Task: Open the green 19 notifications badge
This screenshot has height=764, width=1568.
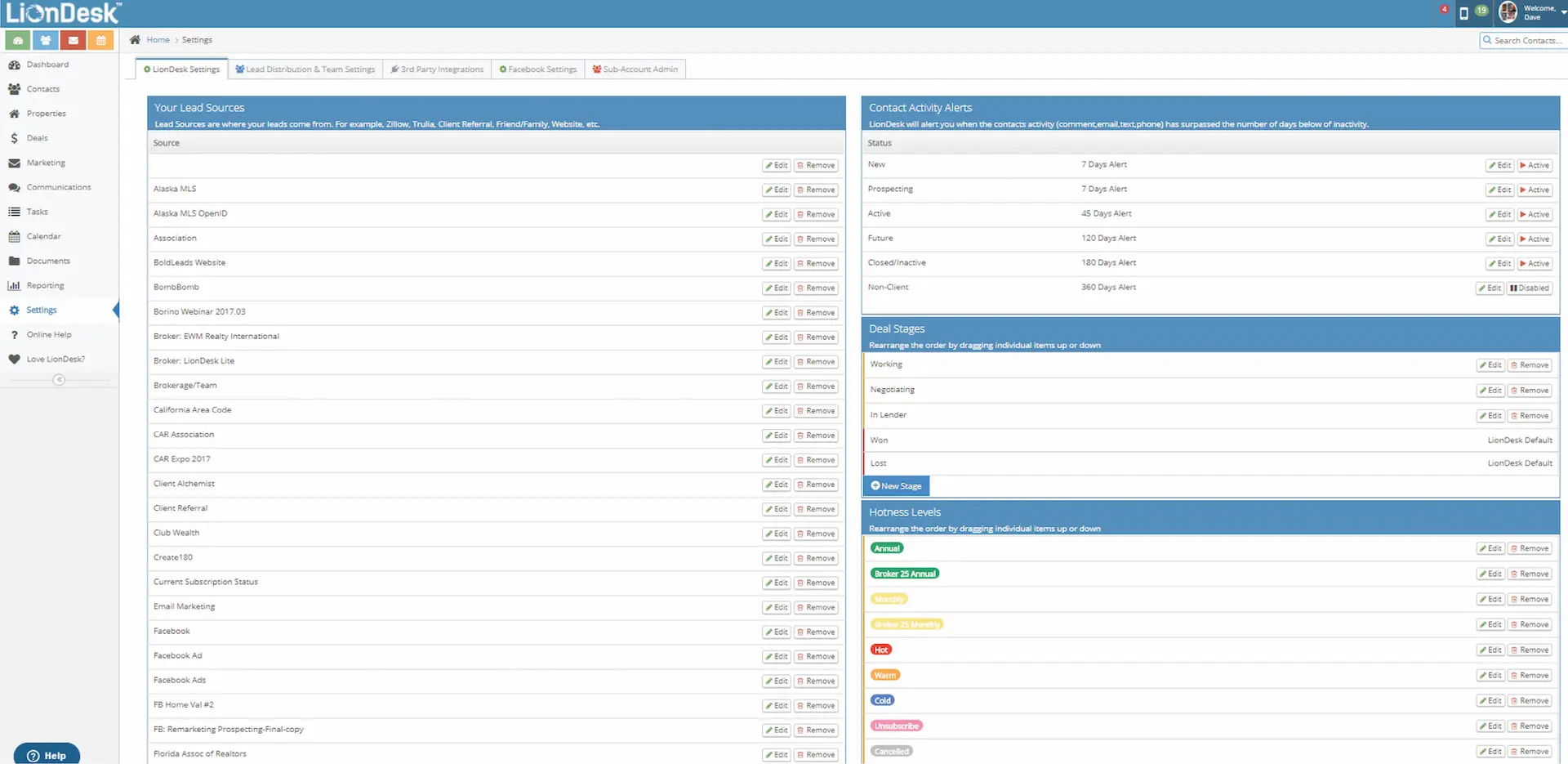Action: [x=1481, y=11]
